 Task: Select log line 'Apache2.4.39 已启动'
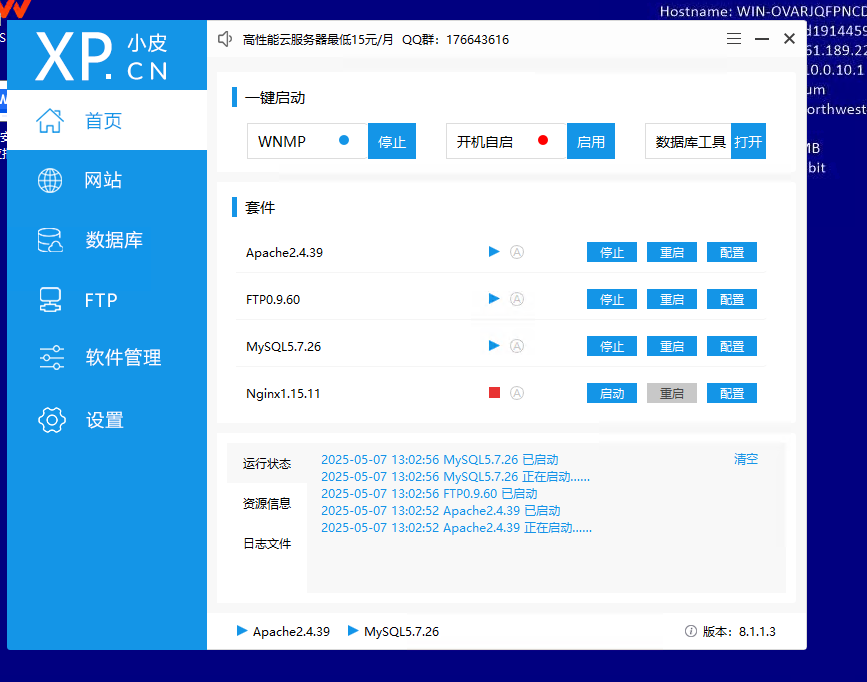[x=441, y=511]
